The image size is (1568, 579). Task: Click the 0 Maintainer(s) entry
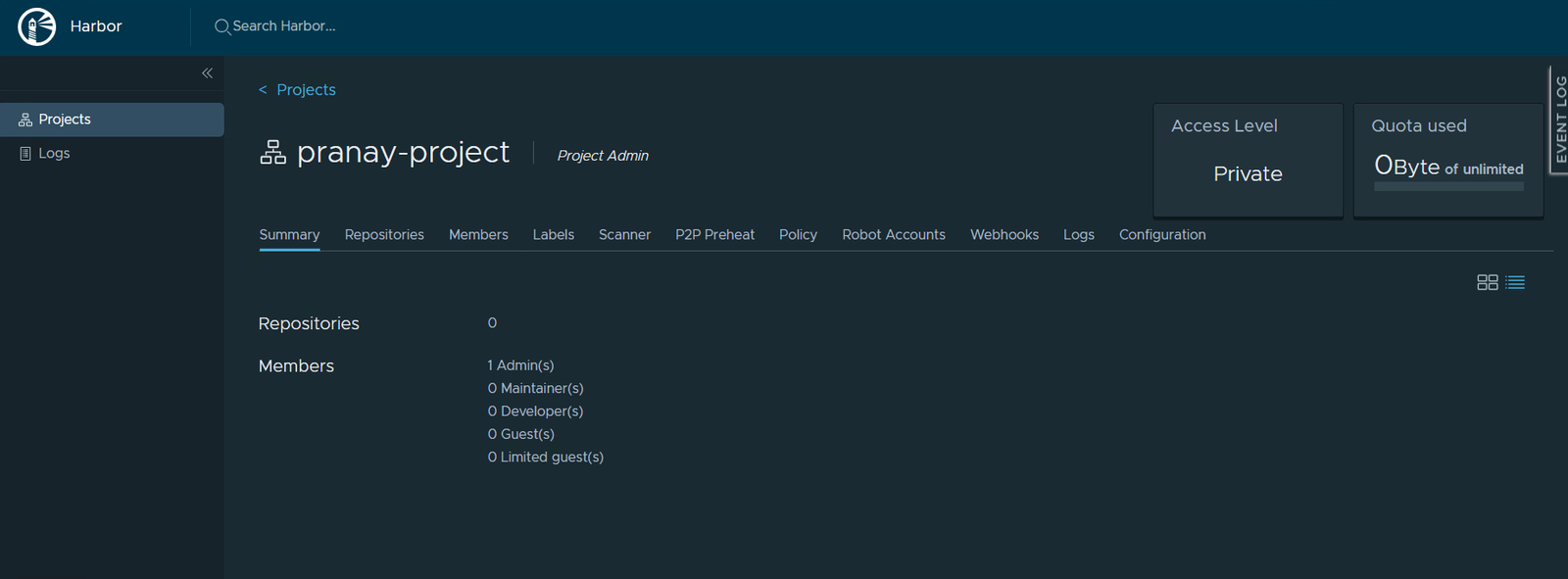535,388
